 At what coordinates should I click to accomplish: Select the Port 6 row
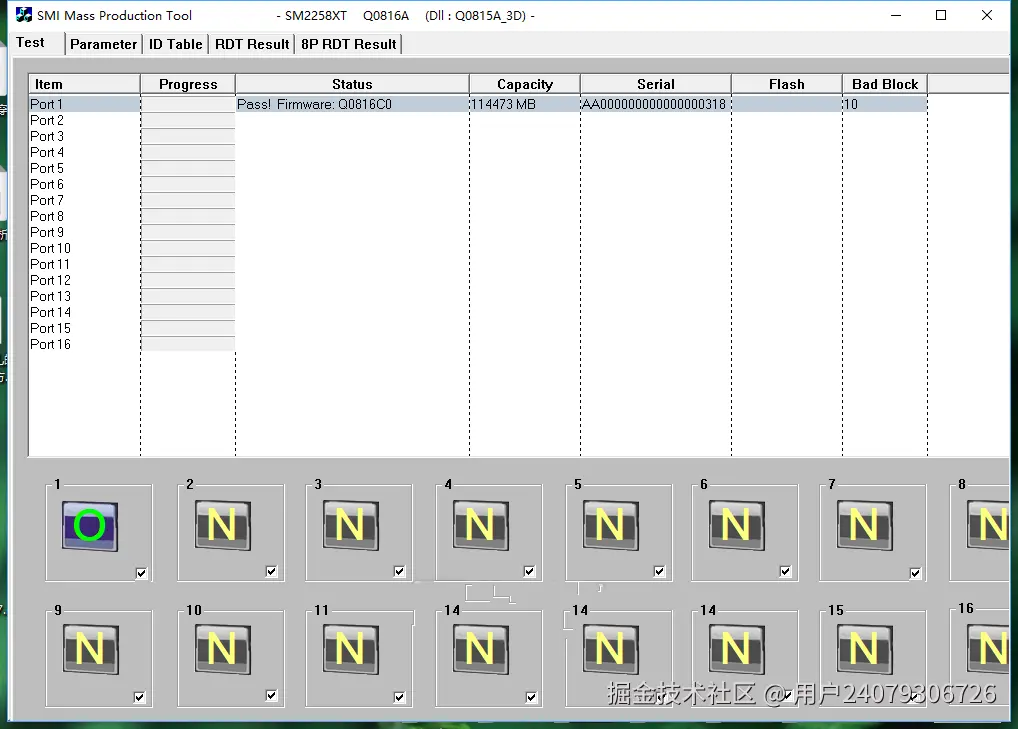[x=47, y=184]
